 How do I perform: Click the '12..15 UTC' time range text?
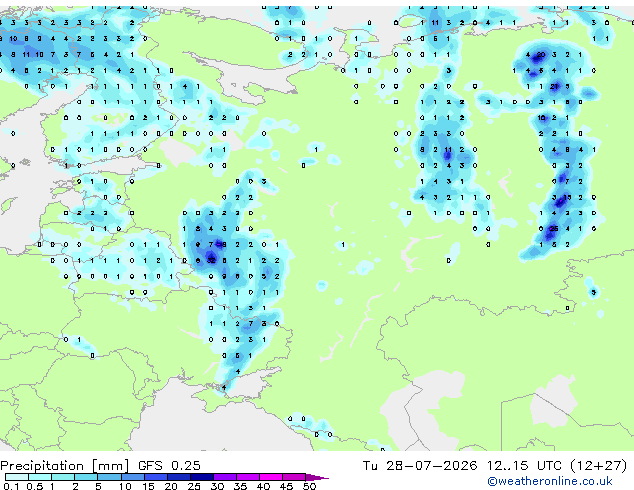point(524,466)
